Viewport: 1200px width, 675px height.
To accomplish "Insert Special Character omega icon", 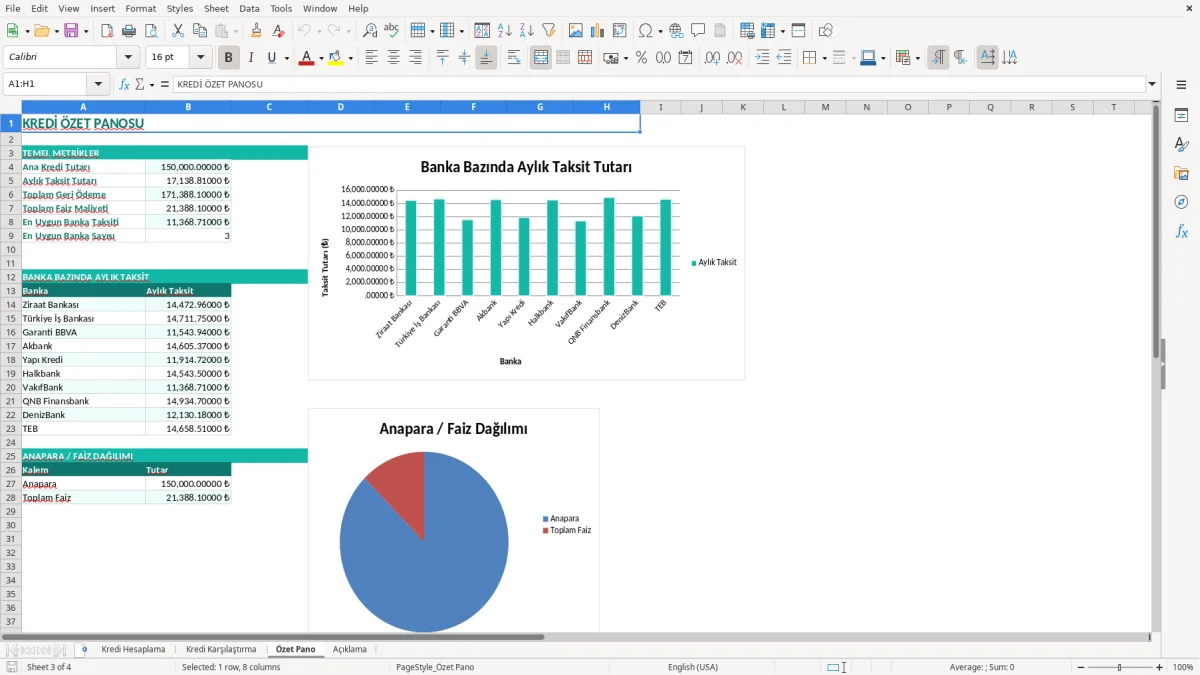I will [645, 31].
